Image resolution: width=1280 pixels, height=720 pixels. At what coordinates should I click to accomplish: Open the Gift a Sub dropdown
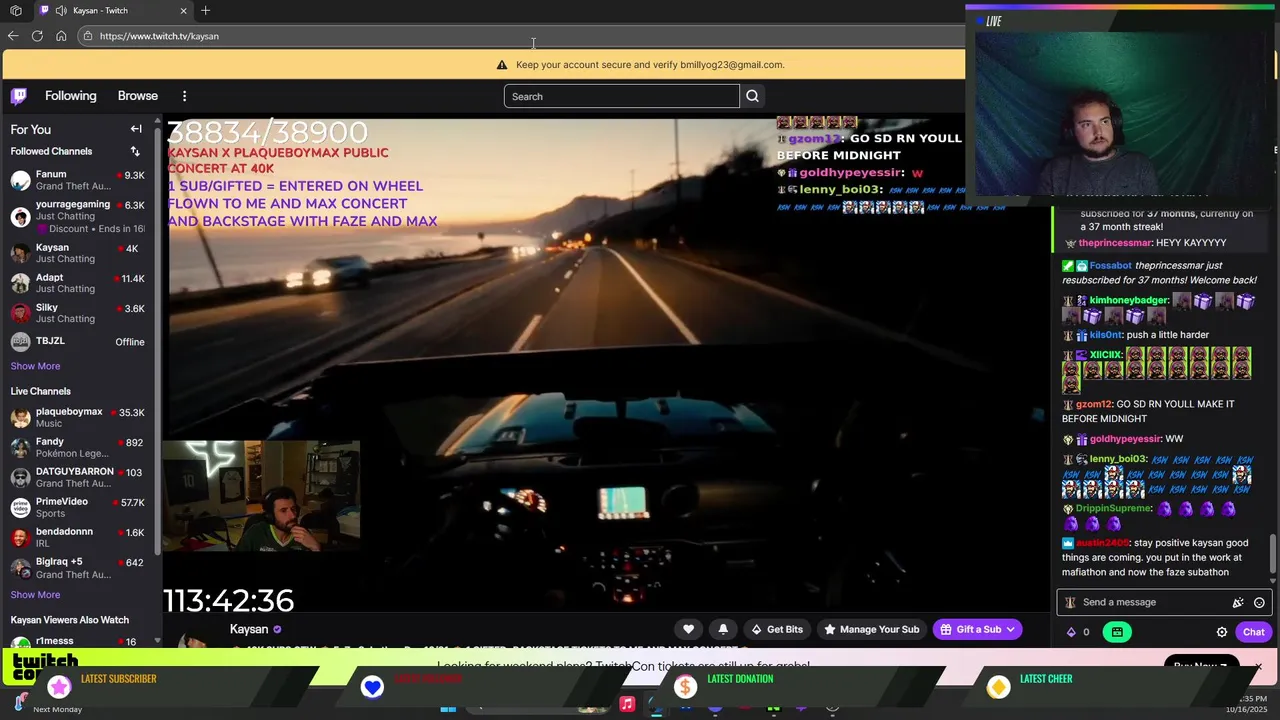978,629
